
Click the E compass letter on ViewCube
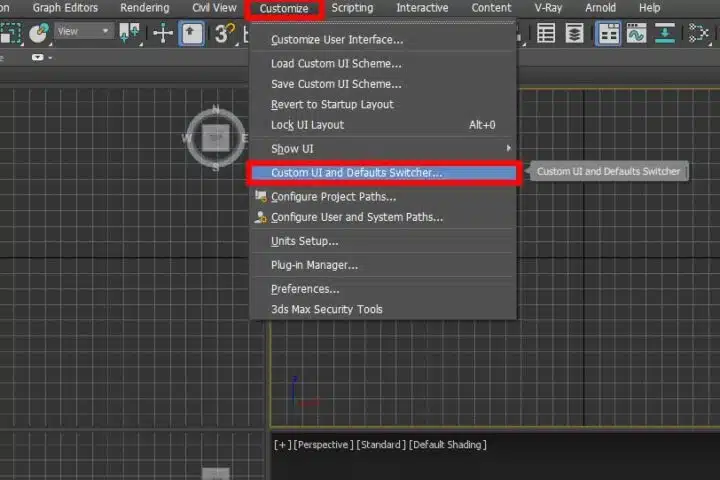tap(245, 138)
